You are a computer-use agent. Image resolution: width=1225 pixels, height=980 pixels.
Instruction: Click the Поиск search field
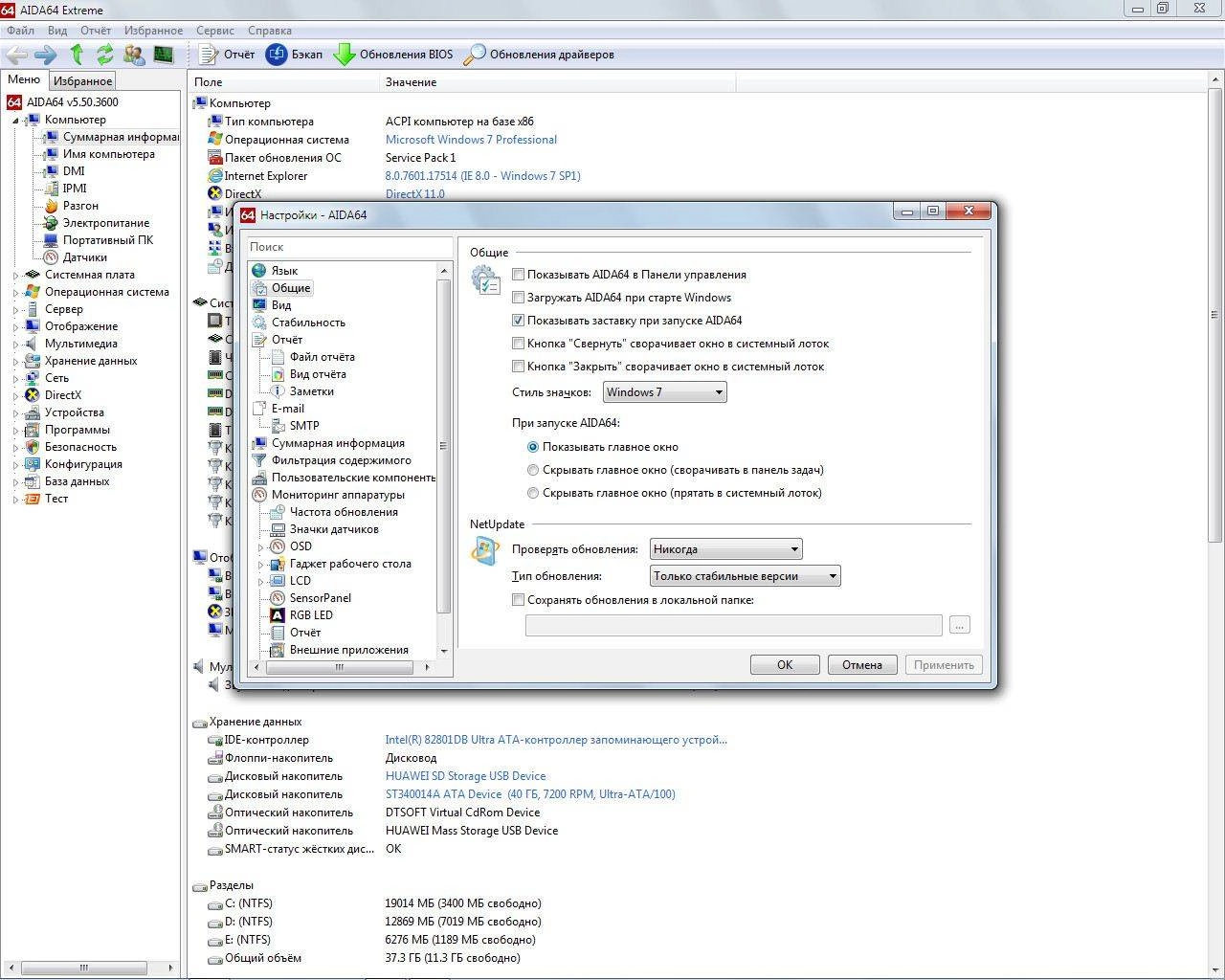tap(348, 247)
